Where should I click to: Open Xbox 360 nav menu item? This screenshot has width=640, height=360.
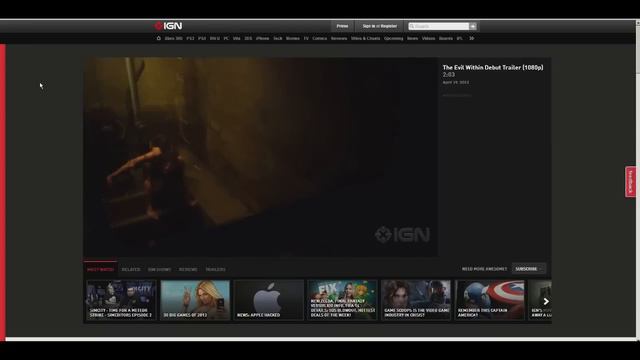coord(173,38)
